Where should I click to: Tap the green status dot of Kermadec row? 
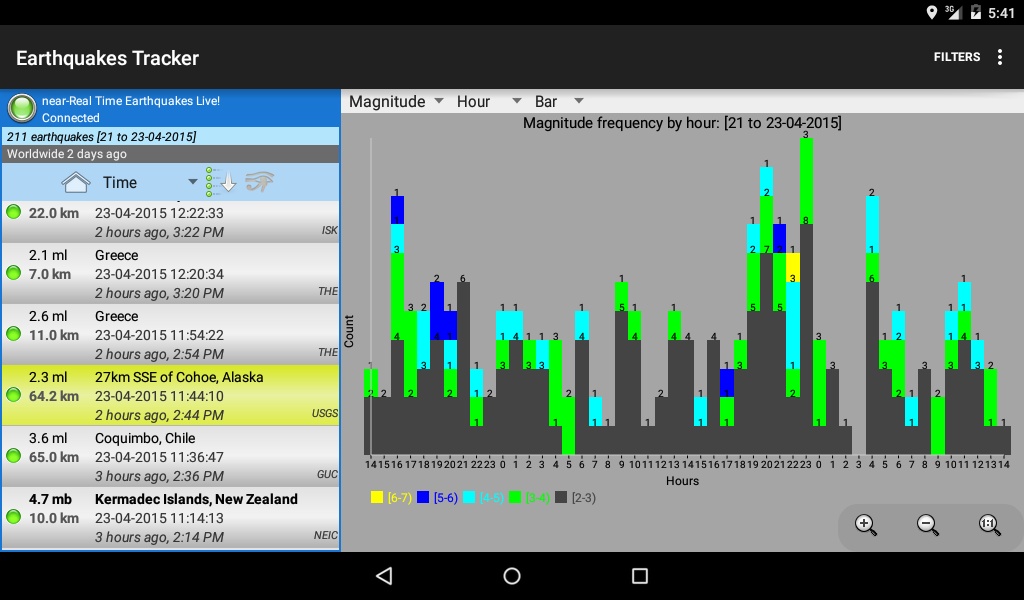[x=13, y=516]
